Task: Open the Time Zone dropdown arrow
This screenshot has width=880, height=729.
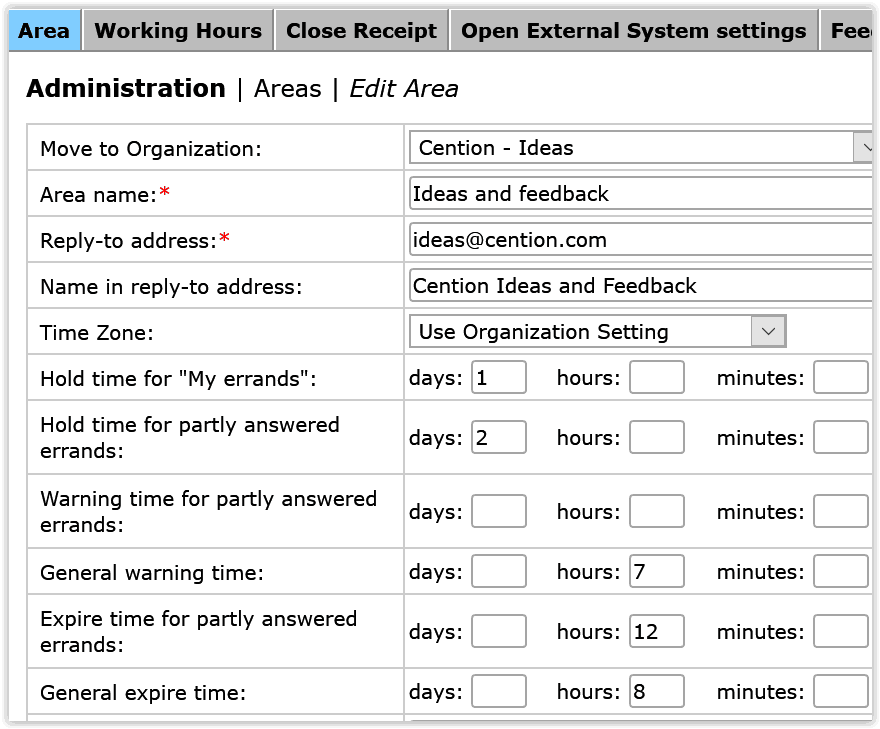Action: click(768, 331)
